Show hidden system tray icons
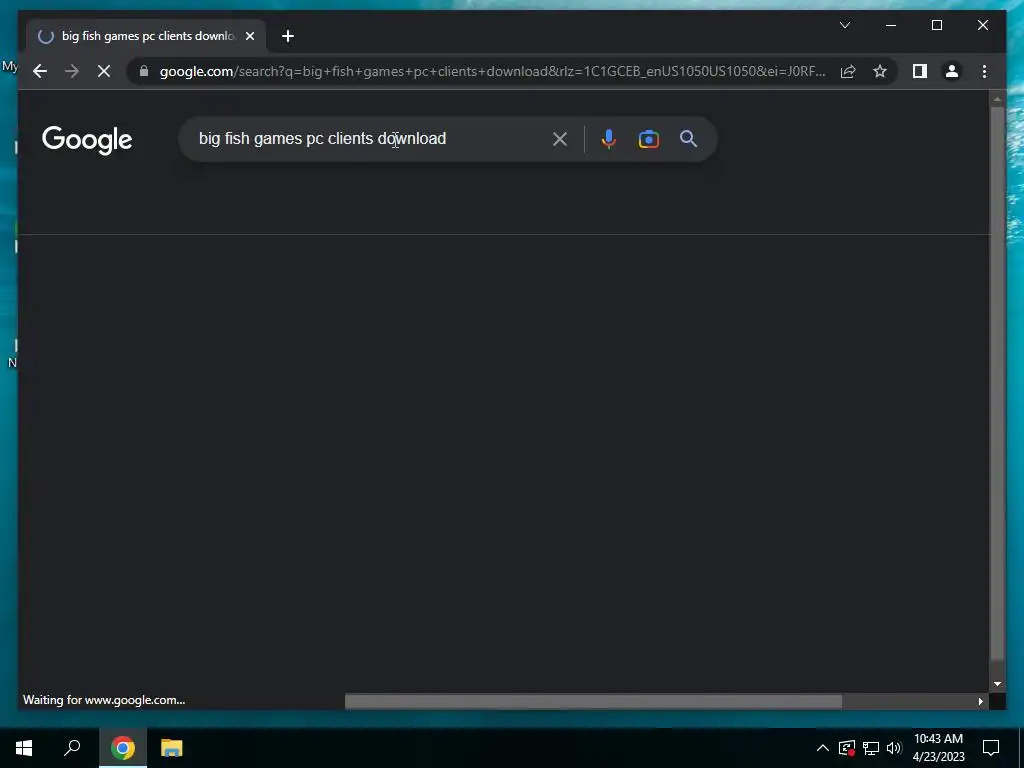Image resolution: width=1024 pixels, height=768 pixels. pyautogui.click(x=823, y=748)
